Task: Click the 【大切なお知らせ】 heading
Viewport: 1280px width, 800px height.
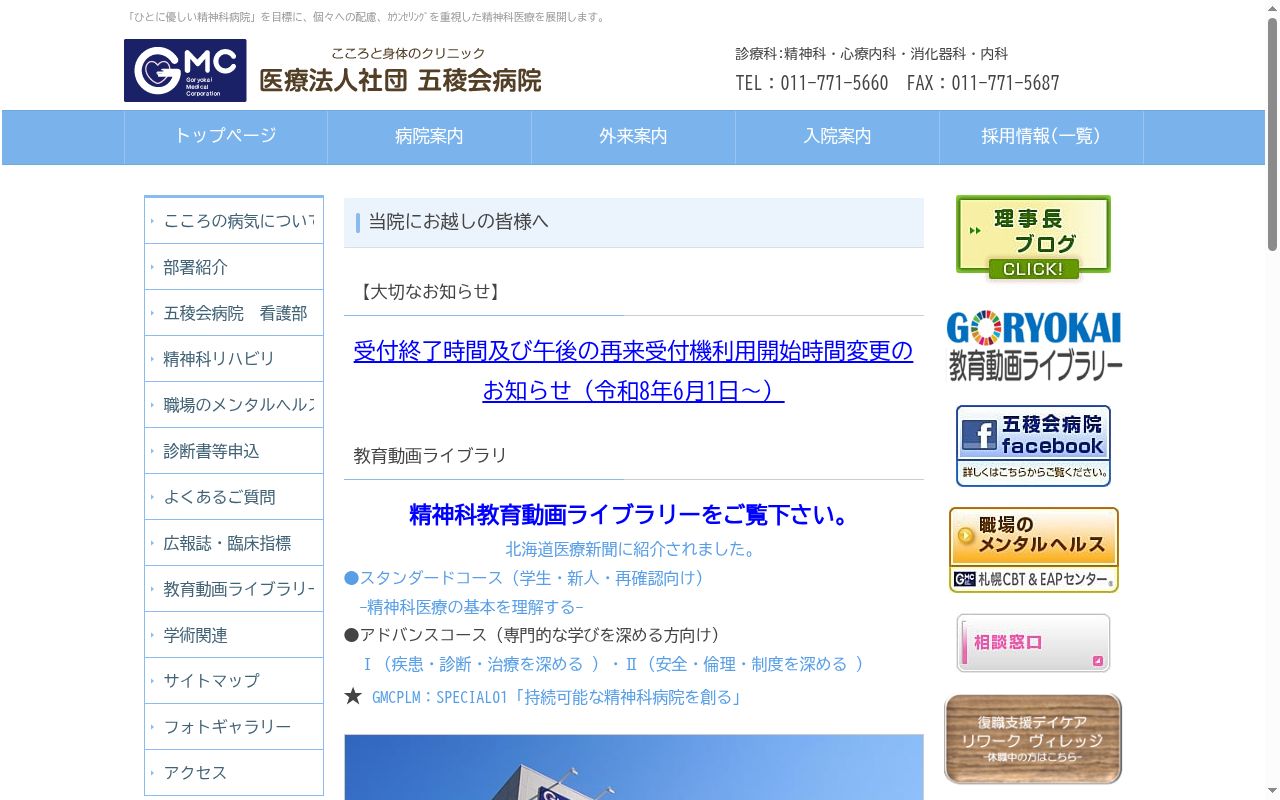Action: pyautogui.click(x=428, y=292)
